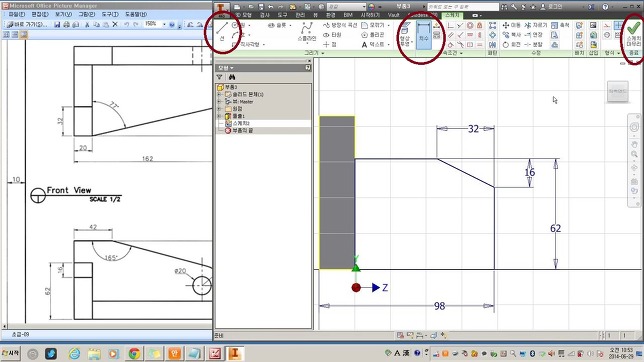
Task: Select the Polygon (폴리곤) tool
Action: click(x=373, y=35)
